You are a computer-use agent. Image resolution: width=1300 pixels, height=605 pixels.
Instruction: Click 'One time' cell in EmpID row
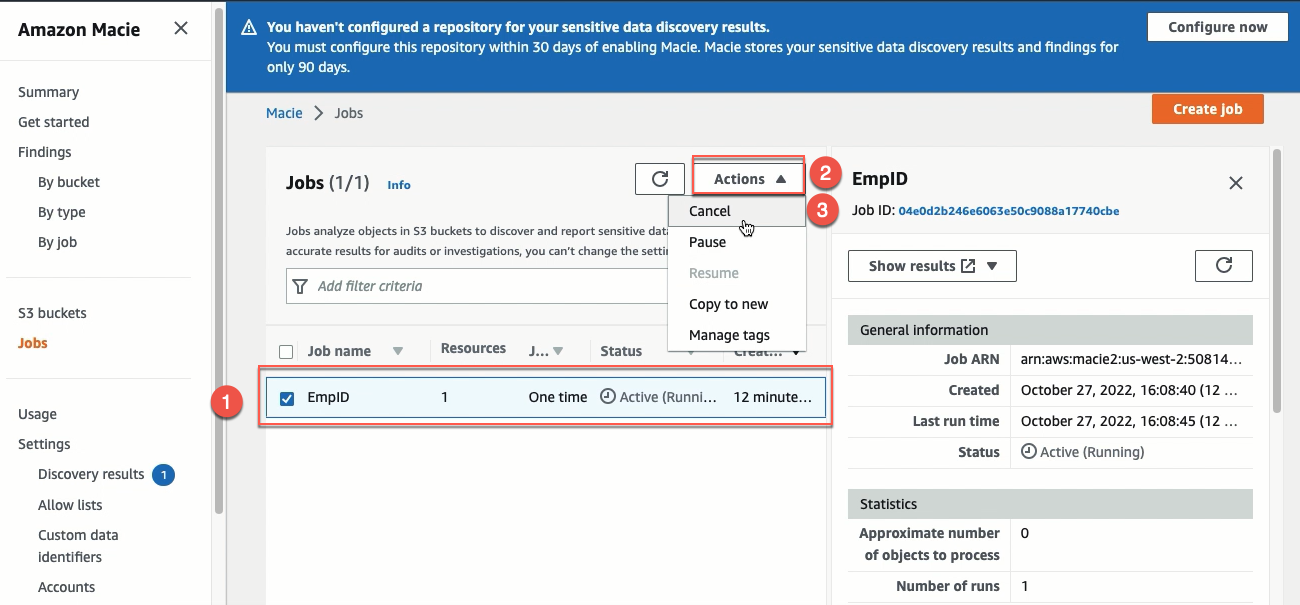click(558, 397)
